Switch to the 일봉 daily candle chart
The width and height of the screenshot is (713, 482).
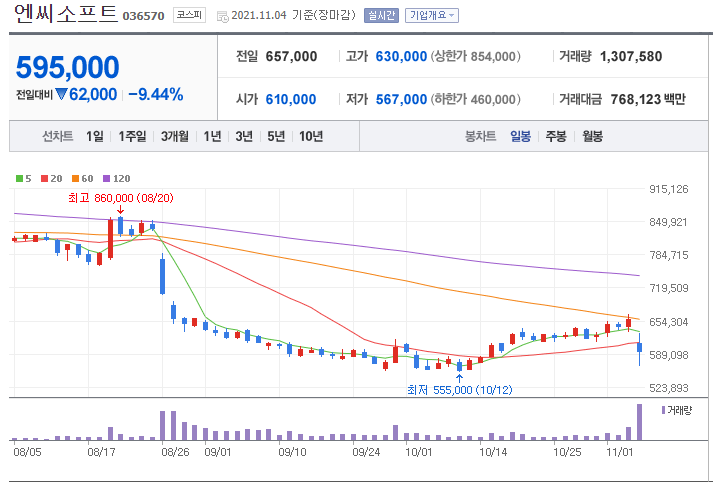520,136
